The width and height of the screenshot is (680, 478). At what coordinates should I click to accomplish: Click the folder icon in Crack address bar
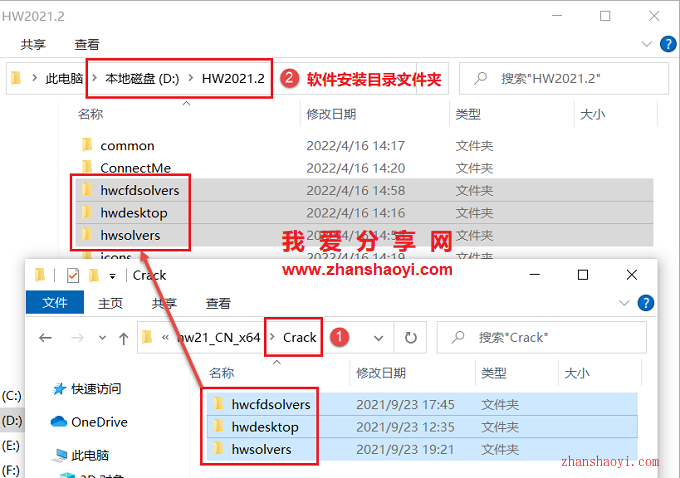147,337
